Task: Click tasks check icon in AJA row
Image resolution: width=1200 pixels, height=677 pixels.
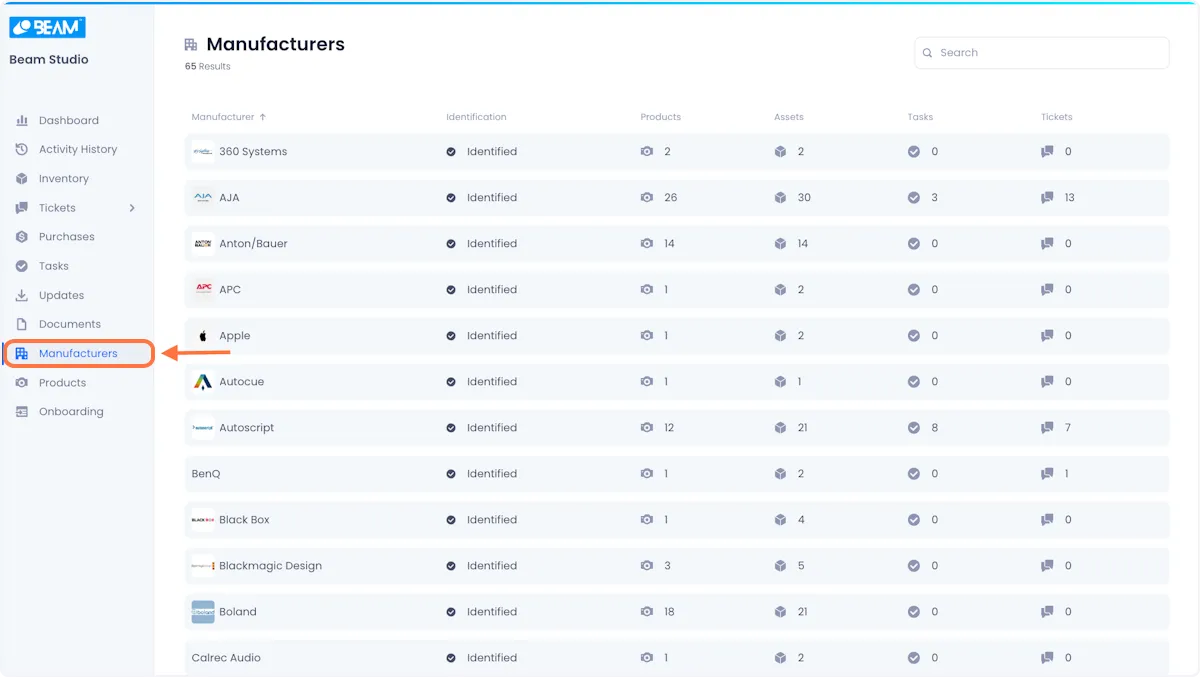Action: [x=914, y=198]
